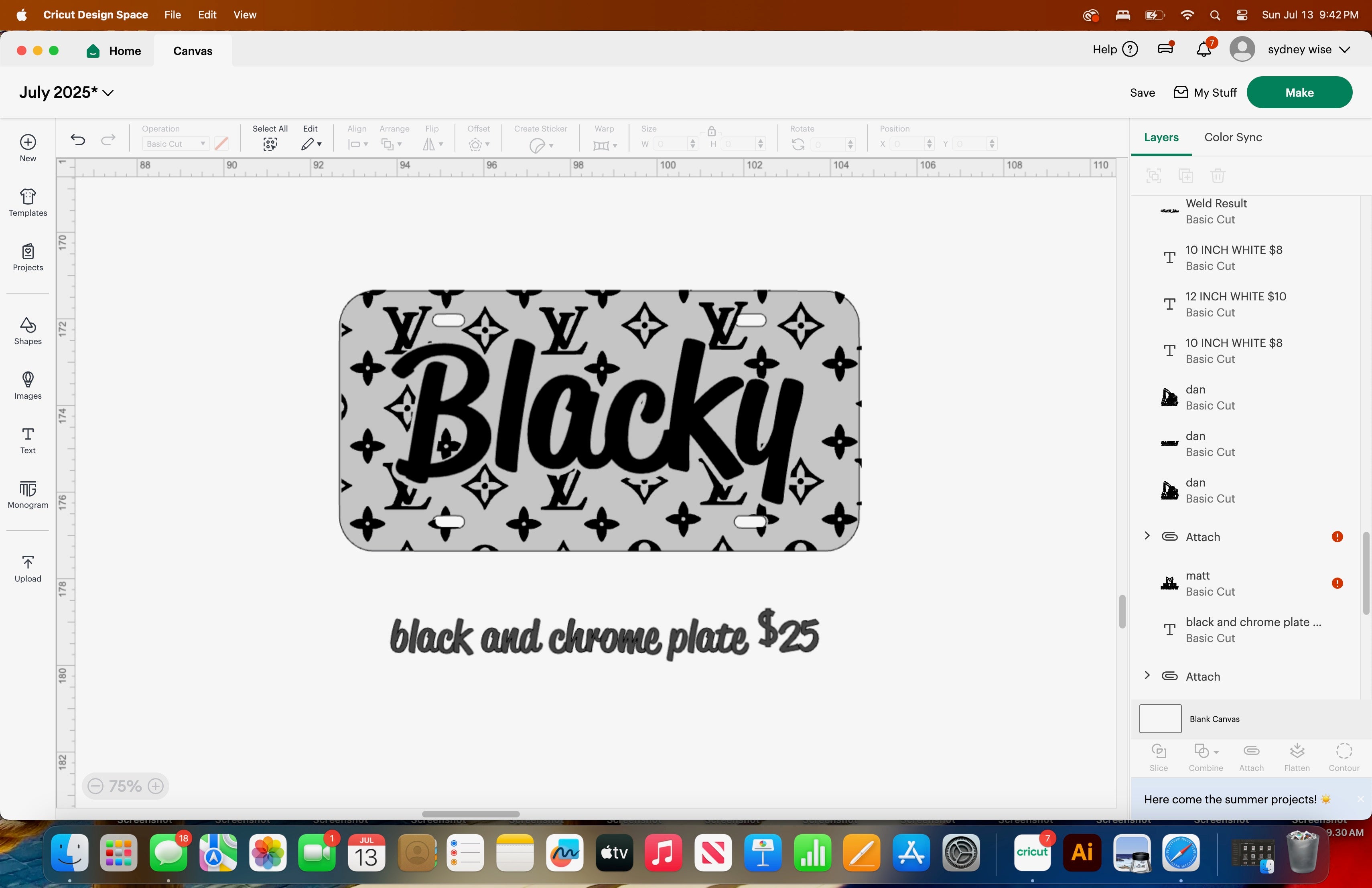Click the Select All icon
Viewport: 1372px width, 888px height.
270,144
